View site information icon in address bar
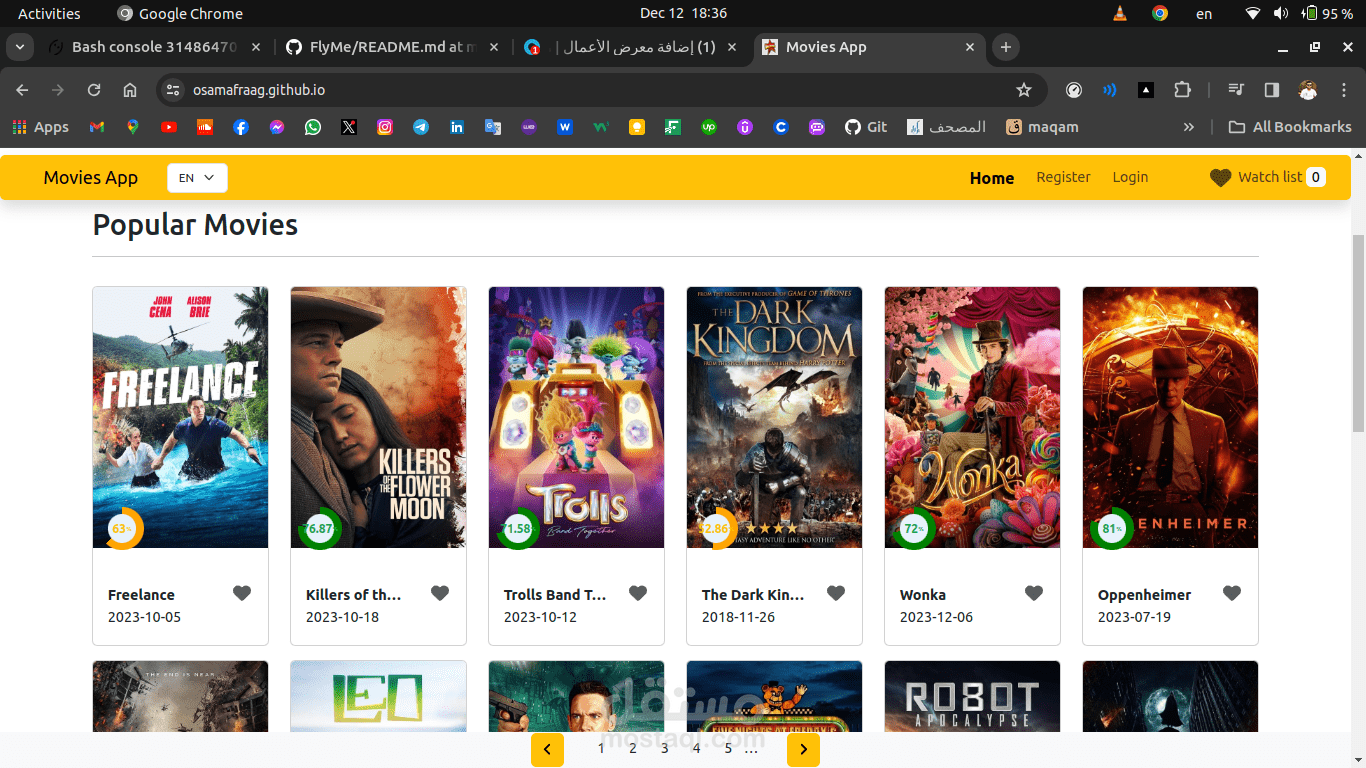Viewport: 1366px width, 768px height. tap(173, 90)
